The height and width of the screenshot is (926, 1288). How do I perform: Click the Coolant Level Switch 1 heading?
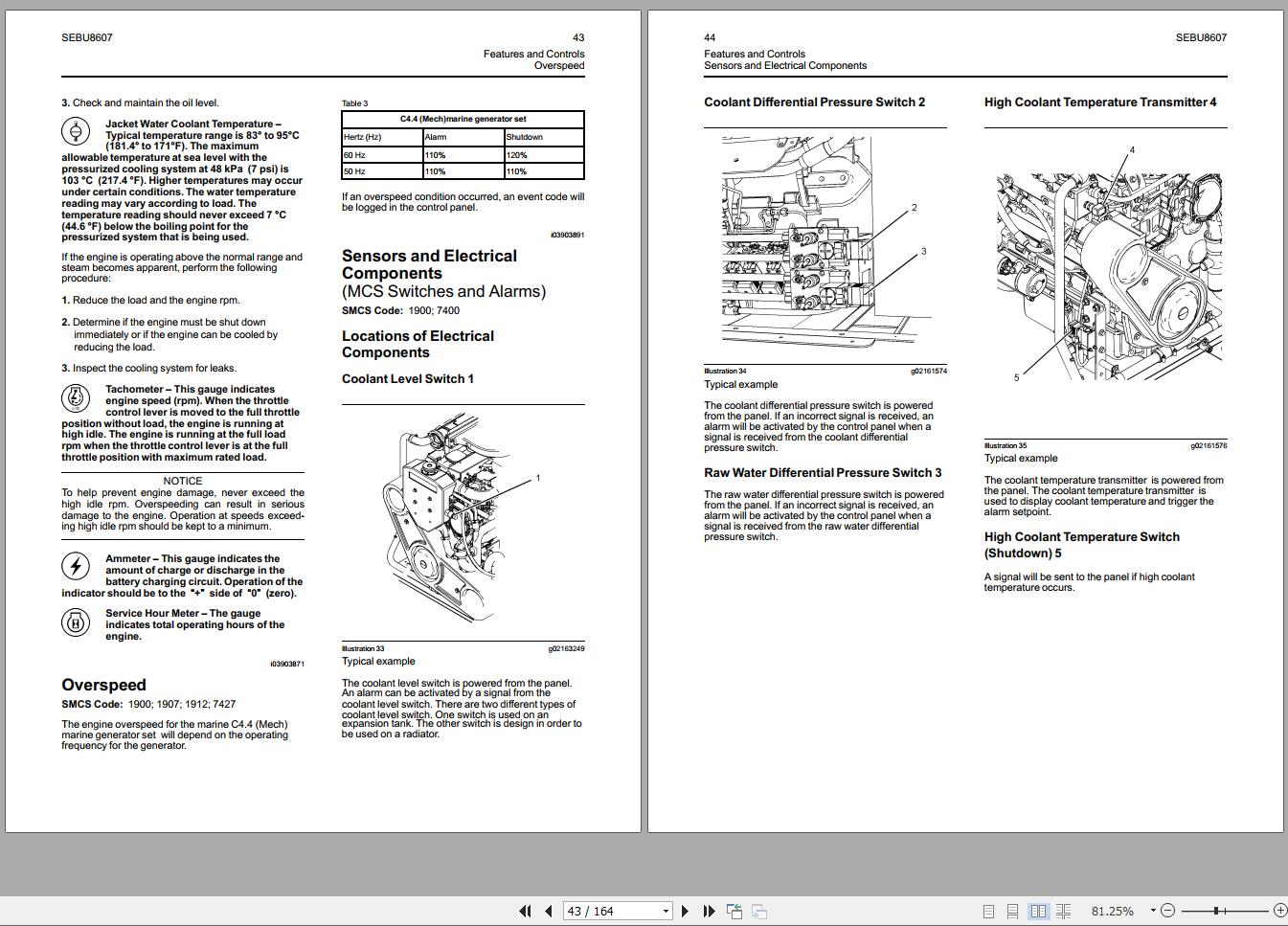pyautogui.click(x=407, y=378)
